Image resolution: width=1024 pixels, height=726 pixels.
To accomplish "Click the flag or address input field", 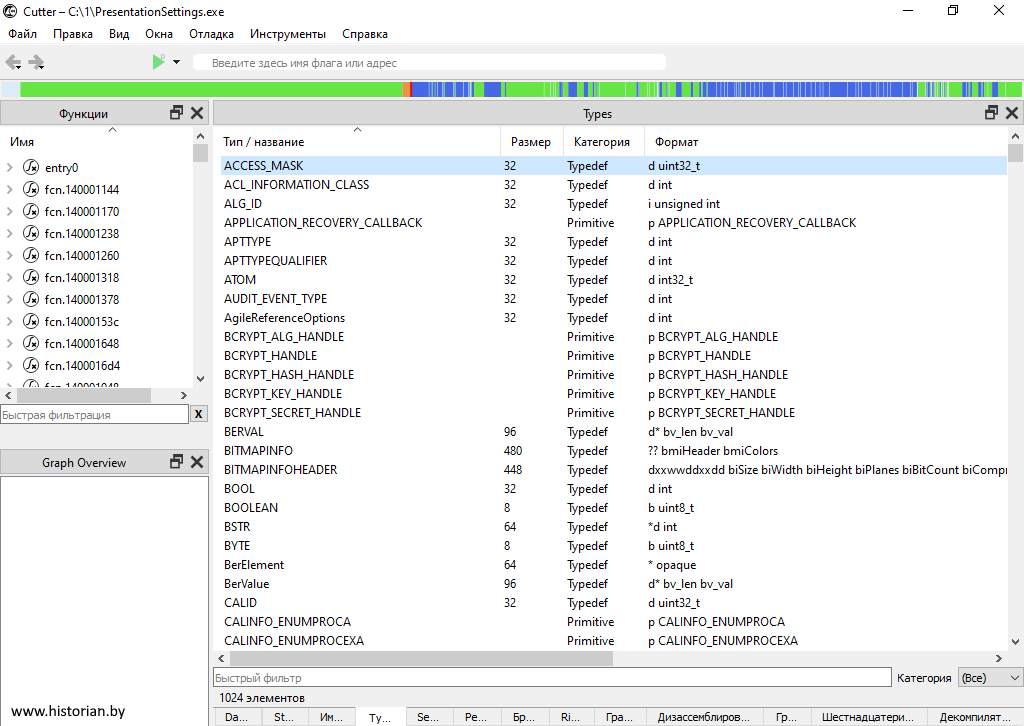I will coord(430,63).
